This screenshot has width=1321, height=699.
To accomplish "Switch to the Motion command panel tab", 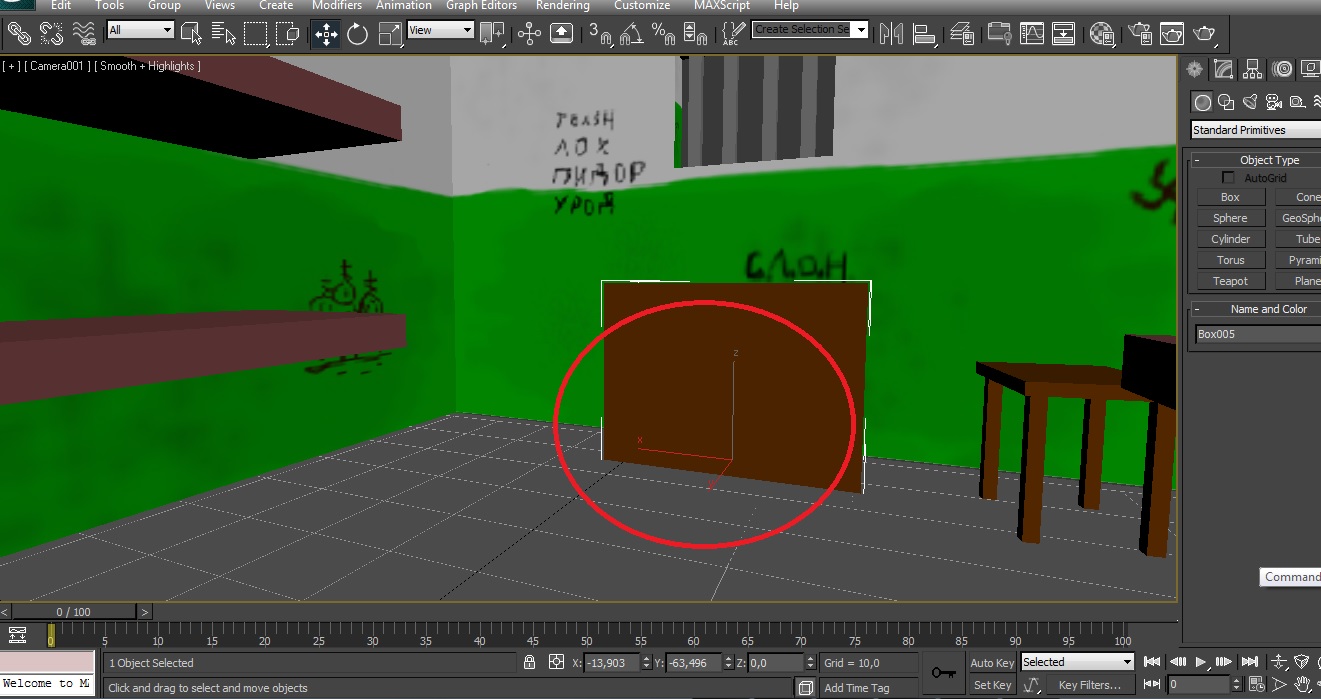I will pyautogui.click(x=1283, y=69).
